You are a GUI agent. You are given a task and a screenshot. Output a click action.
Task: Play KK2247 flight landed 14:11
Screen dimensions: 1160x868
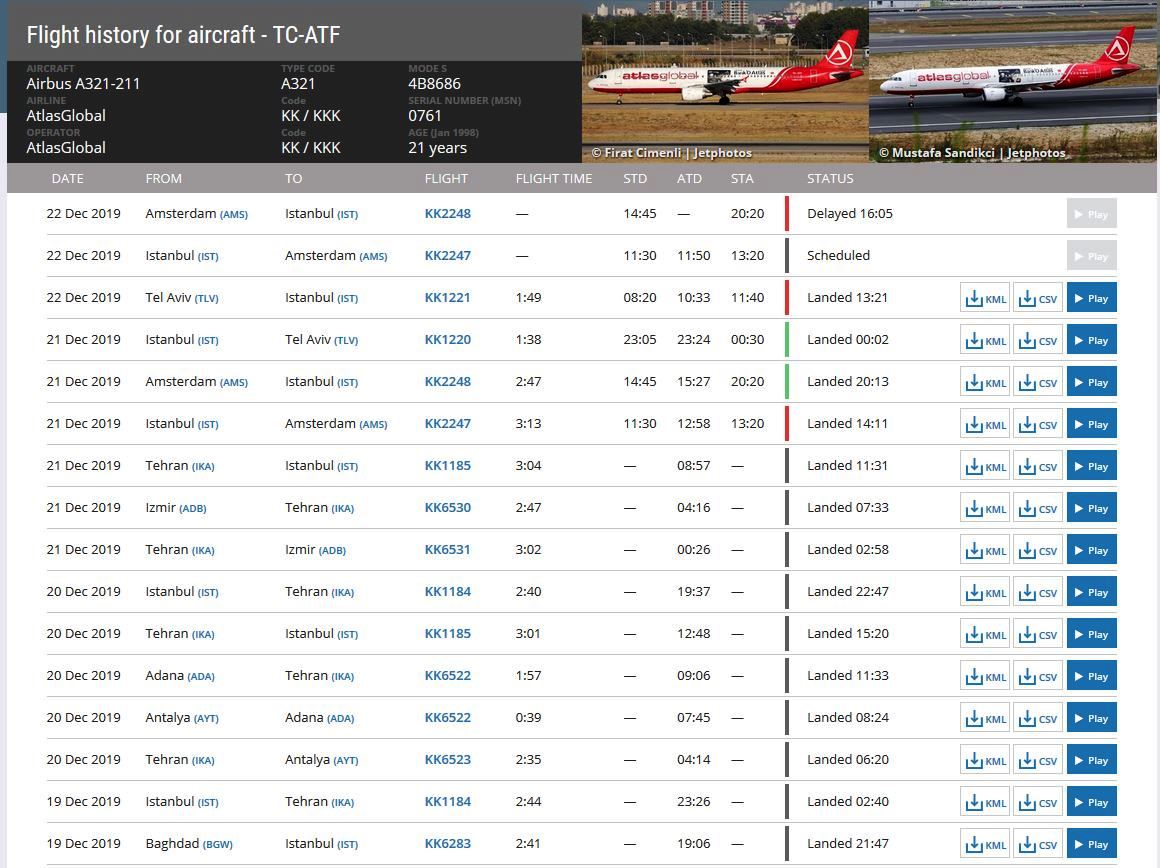coord(1091,424)
